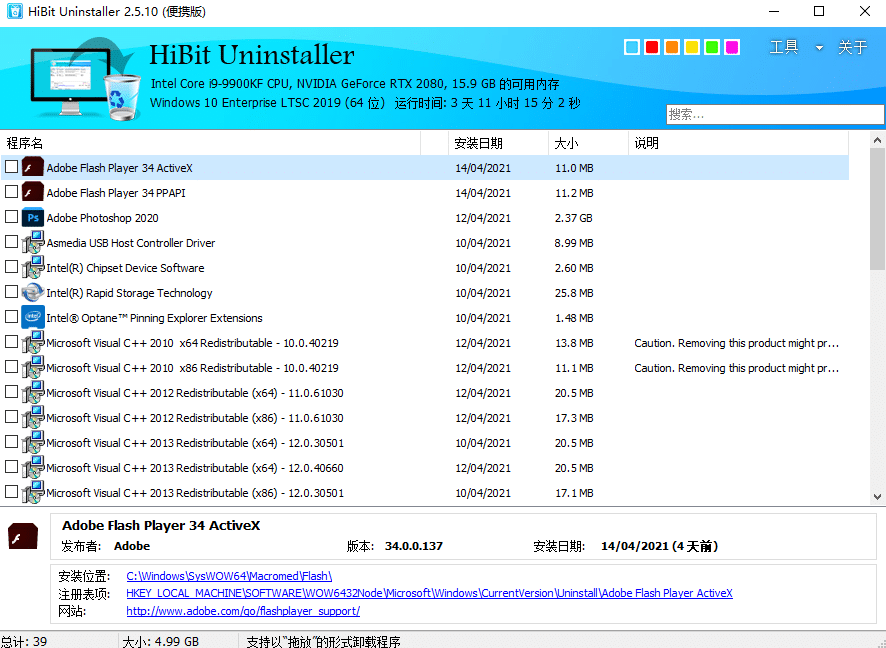The height and width of the screenshot is (648, 886).
Task: Open the 关于 menu
Action: pyautogui.click(x=852, y=47)
